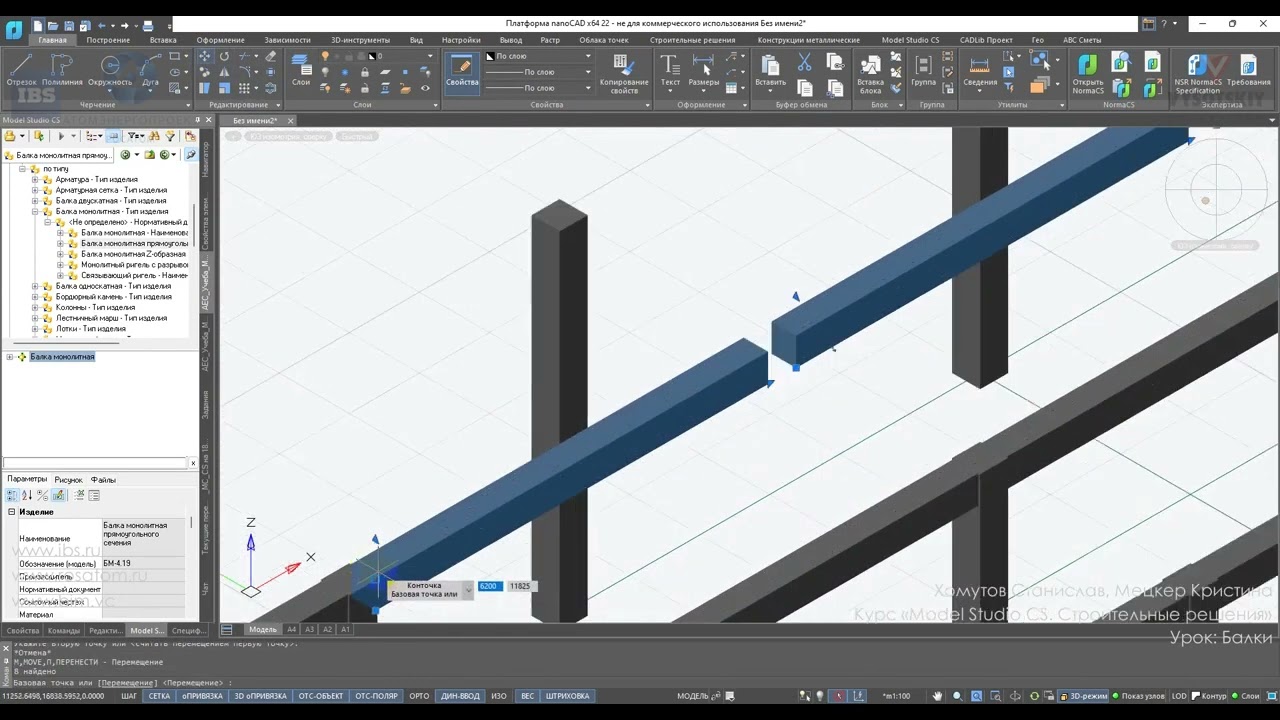This screenshot has width=1280, height=720.
Task: Click the Eraser tool in Редактирование
Action: point(270,57)
